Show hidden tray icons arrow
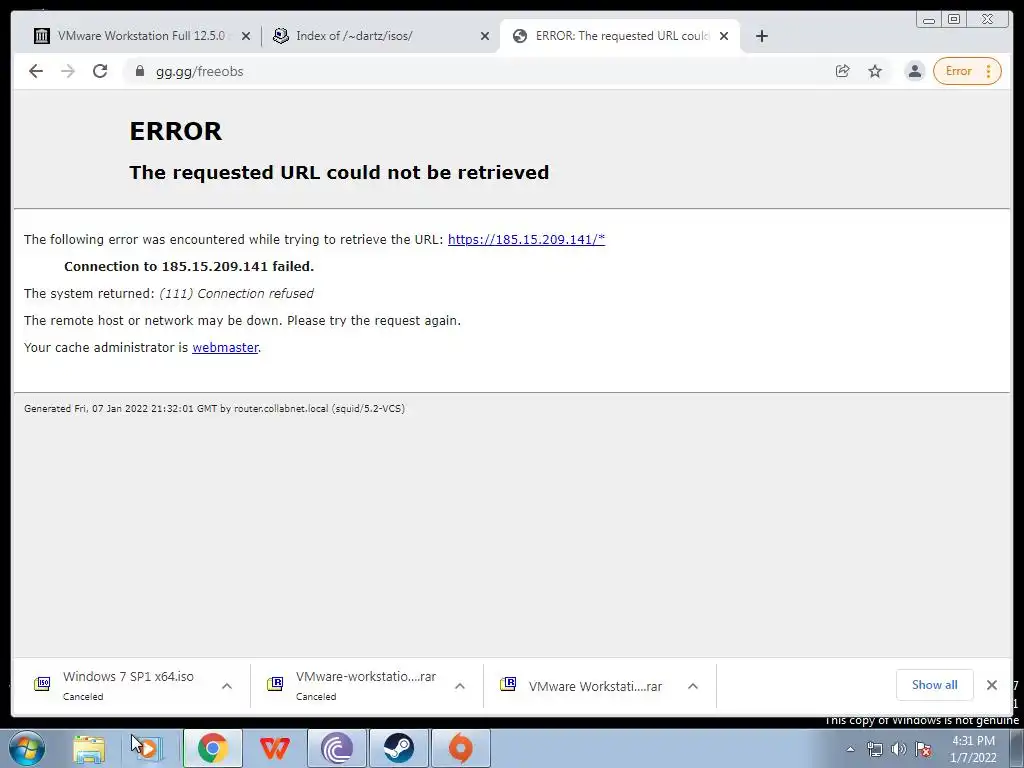 [850, 749]
